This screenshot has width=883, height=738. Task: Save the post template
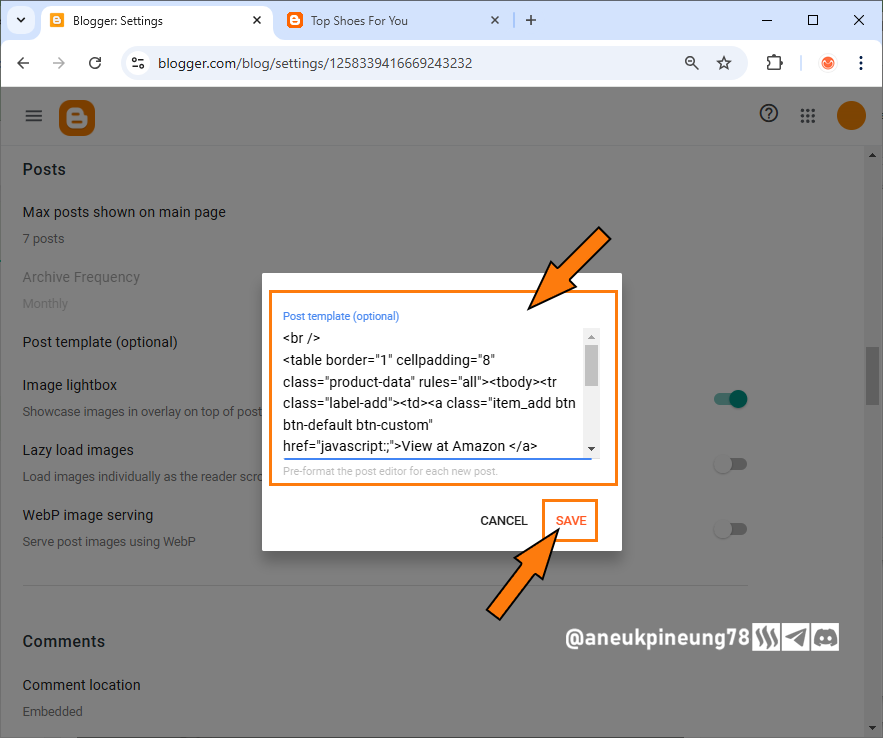point(570,521)
